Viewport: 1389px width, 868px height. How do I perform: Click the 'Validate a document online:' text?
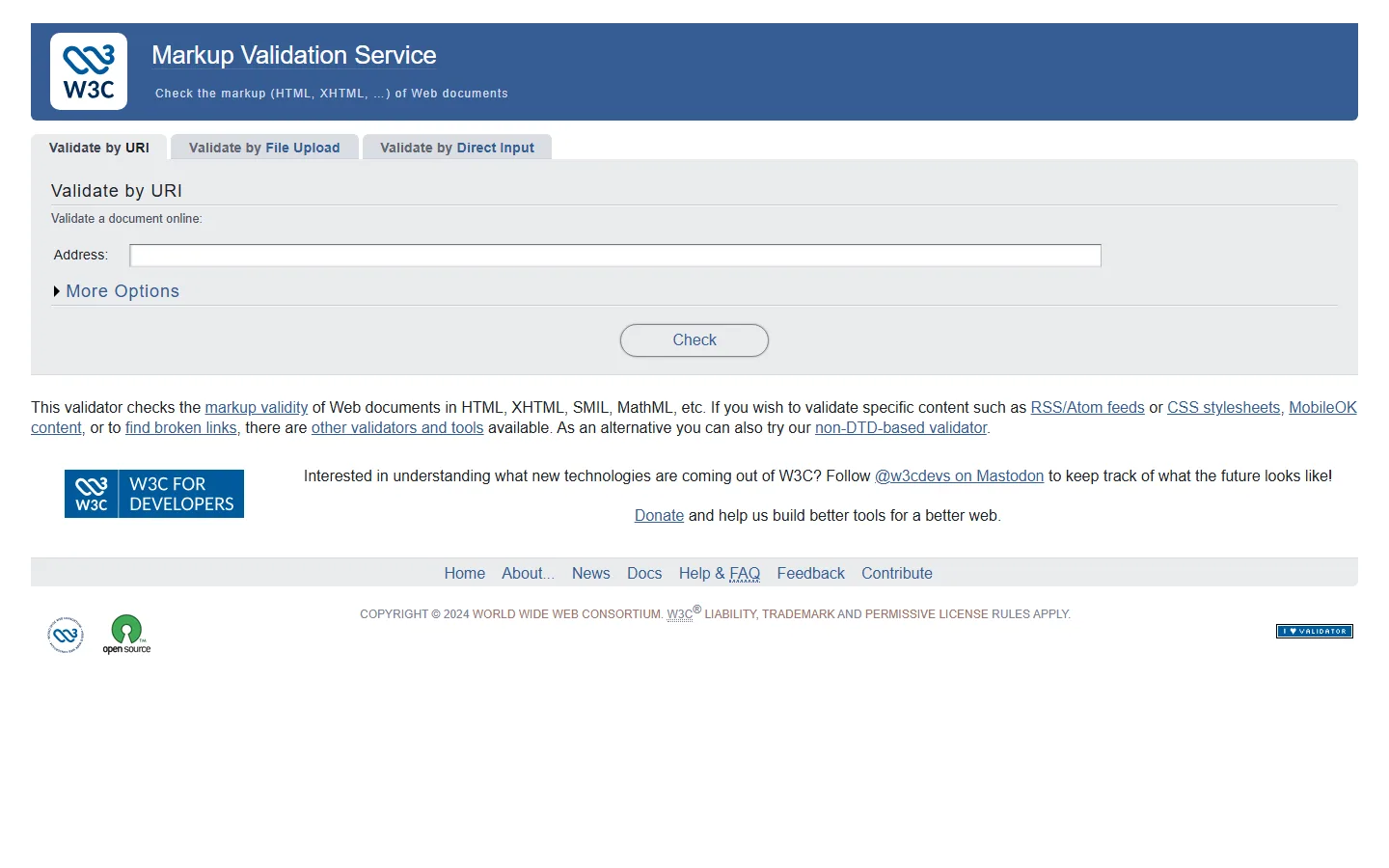(x=126, y=219)
